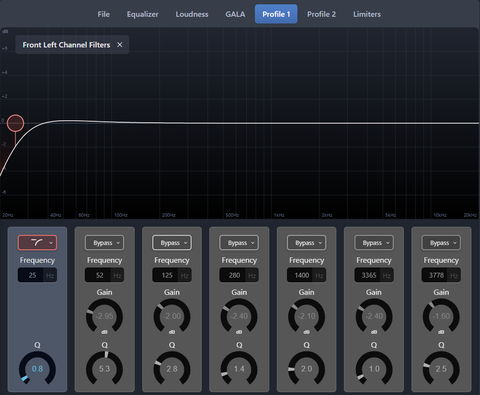Click the 2.8 Q knob

coord(172,369)
